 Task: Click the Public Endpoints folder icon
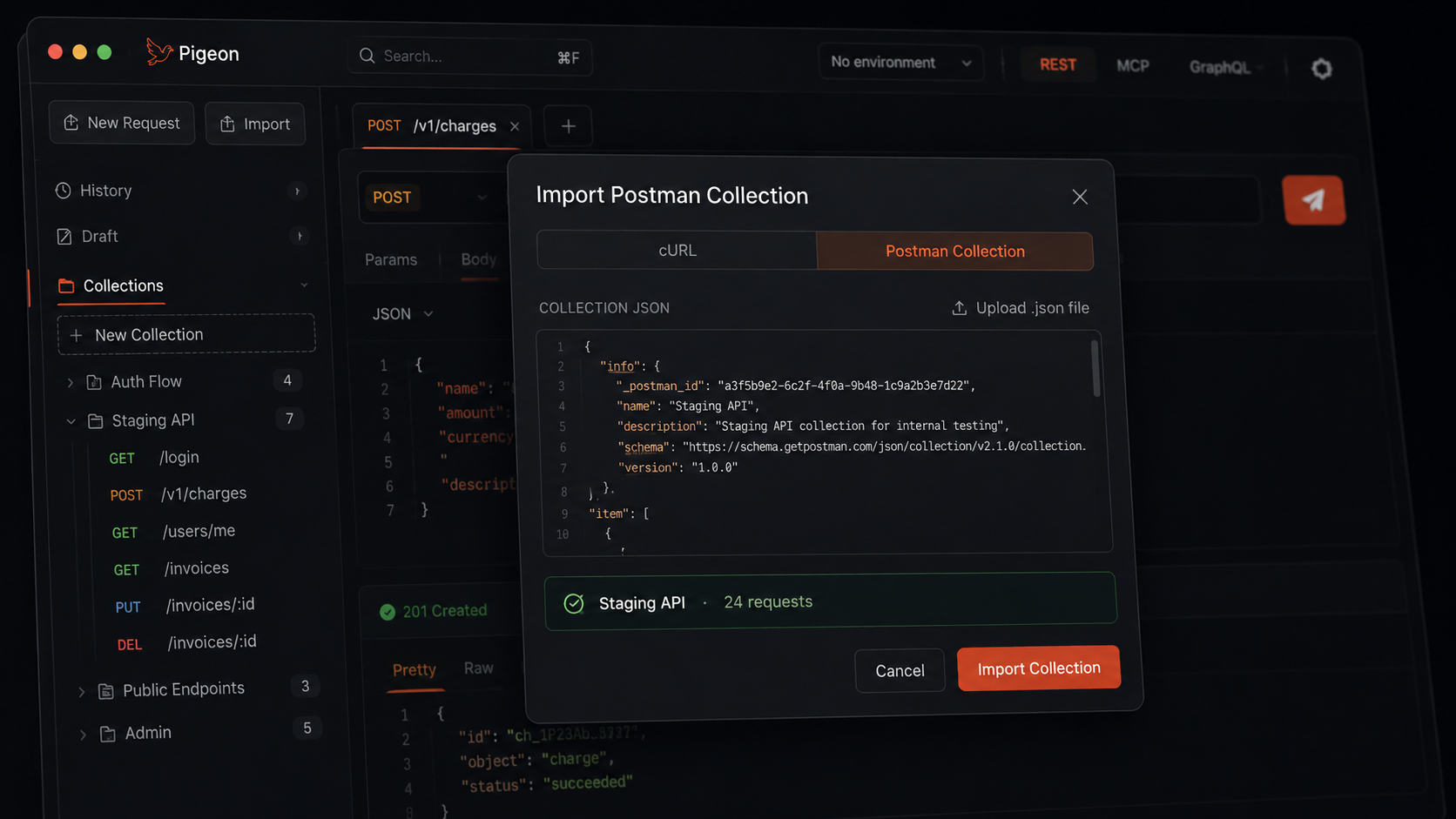tap(106, 691)
